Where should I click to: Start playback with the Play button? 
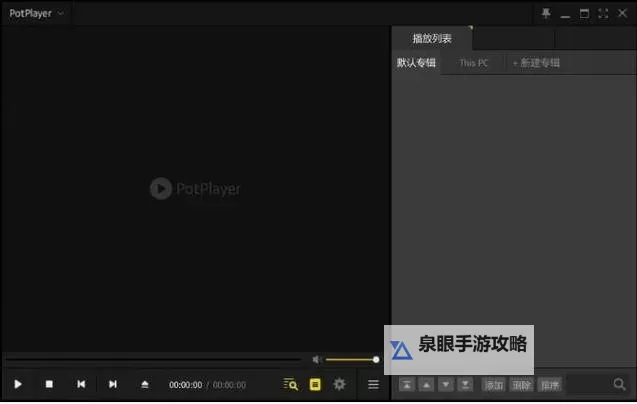click(18, 384)
